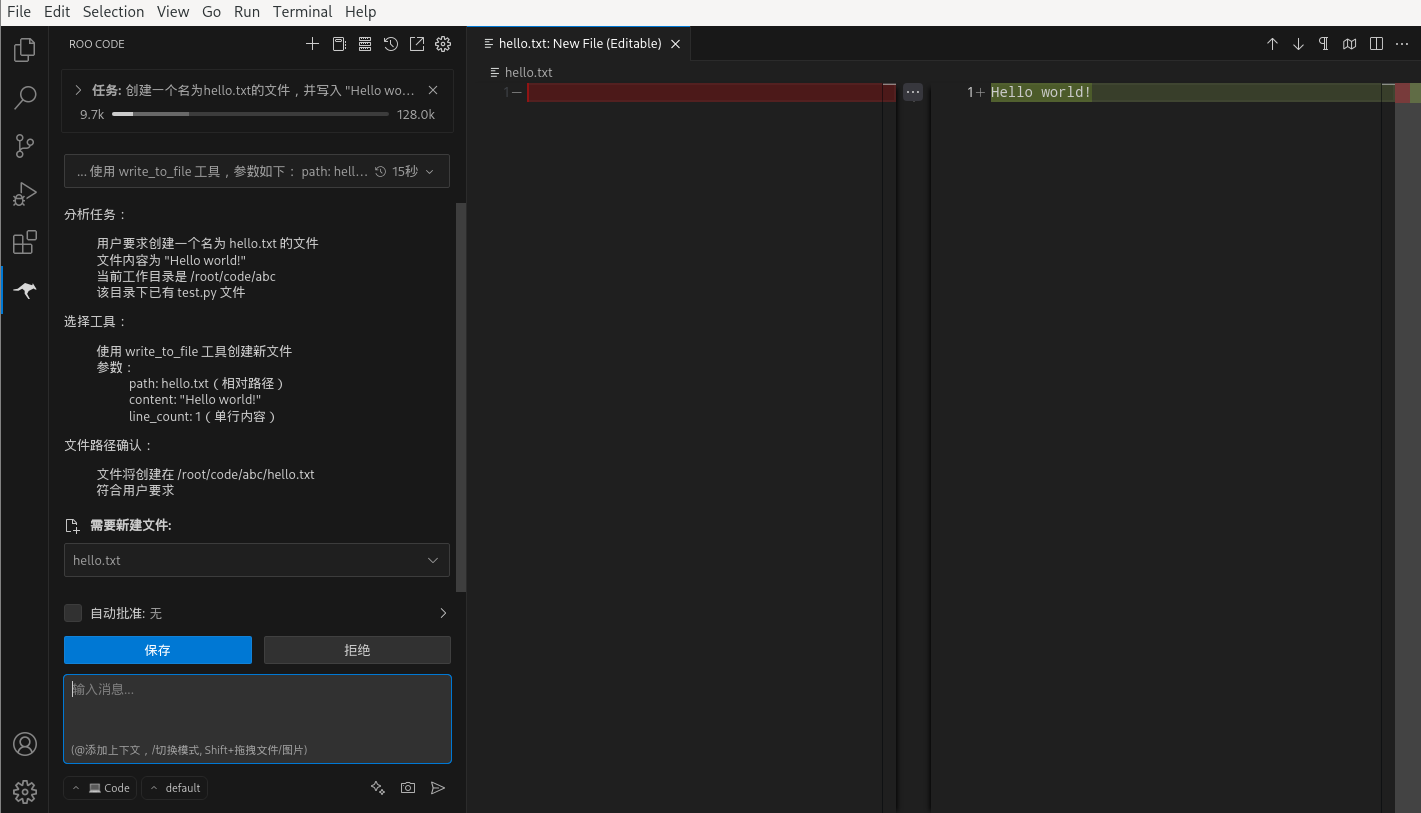Open the Code mode selector
1421x813 pixels.
[102, 788]
